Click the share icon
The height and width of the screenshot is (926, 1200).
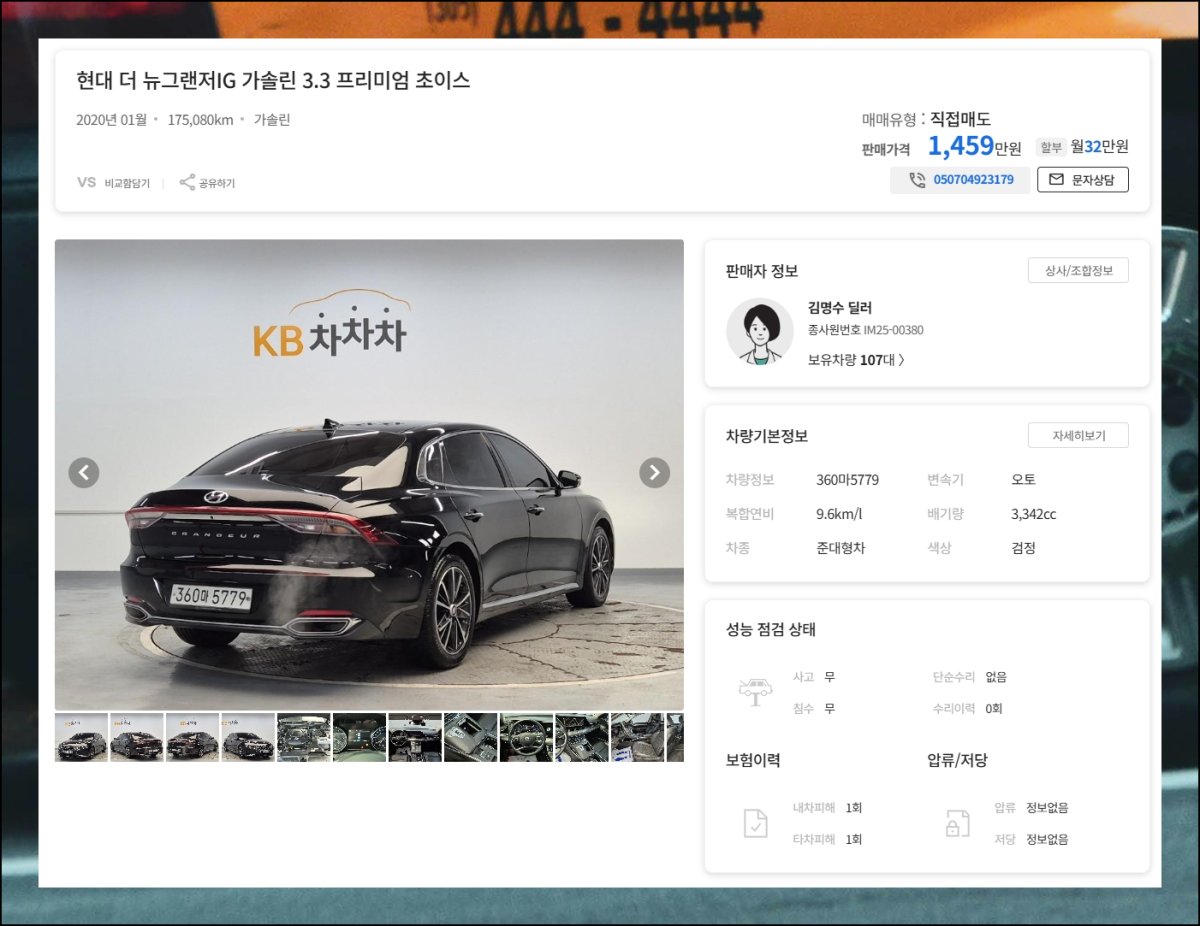coord(187,182)
